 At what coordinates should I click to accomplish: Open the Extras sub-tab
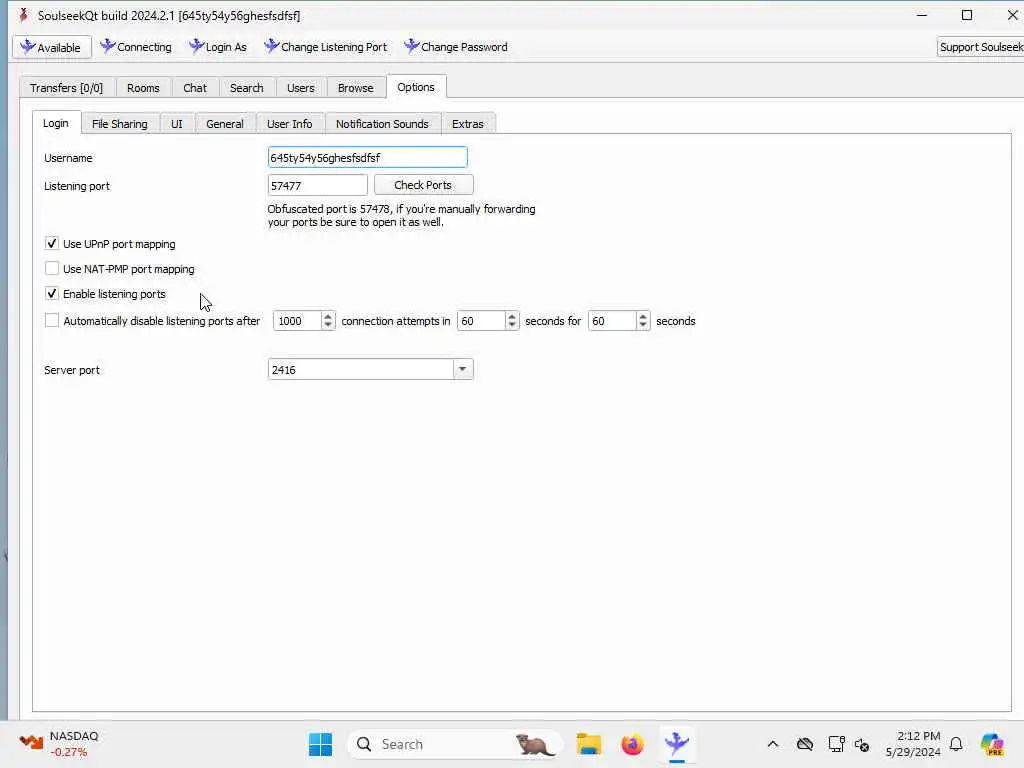(x=468, y=123)
